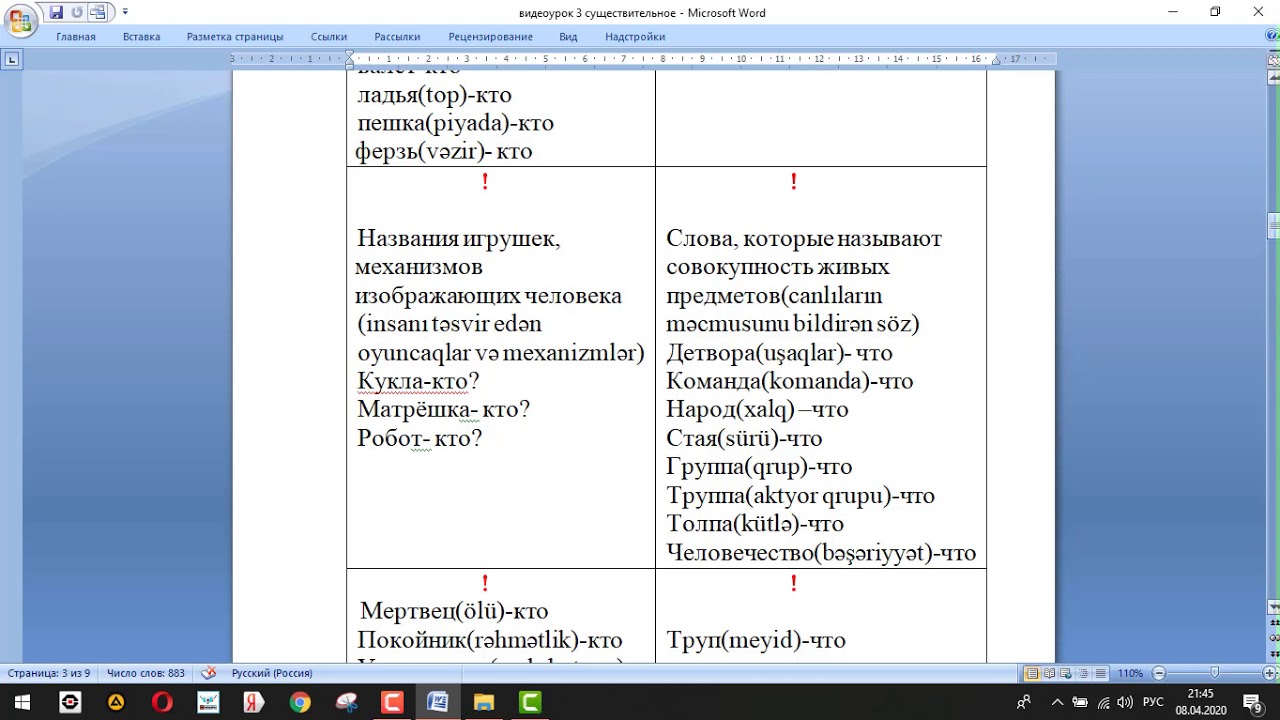Click the volume speaker tray icon
The image size is (1280, 720).
(x=1125, y=701)
